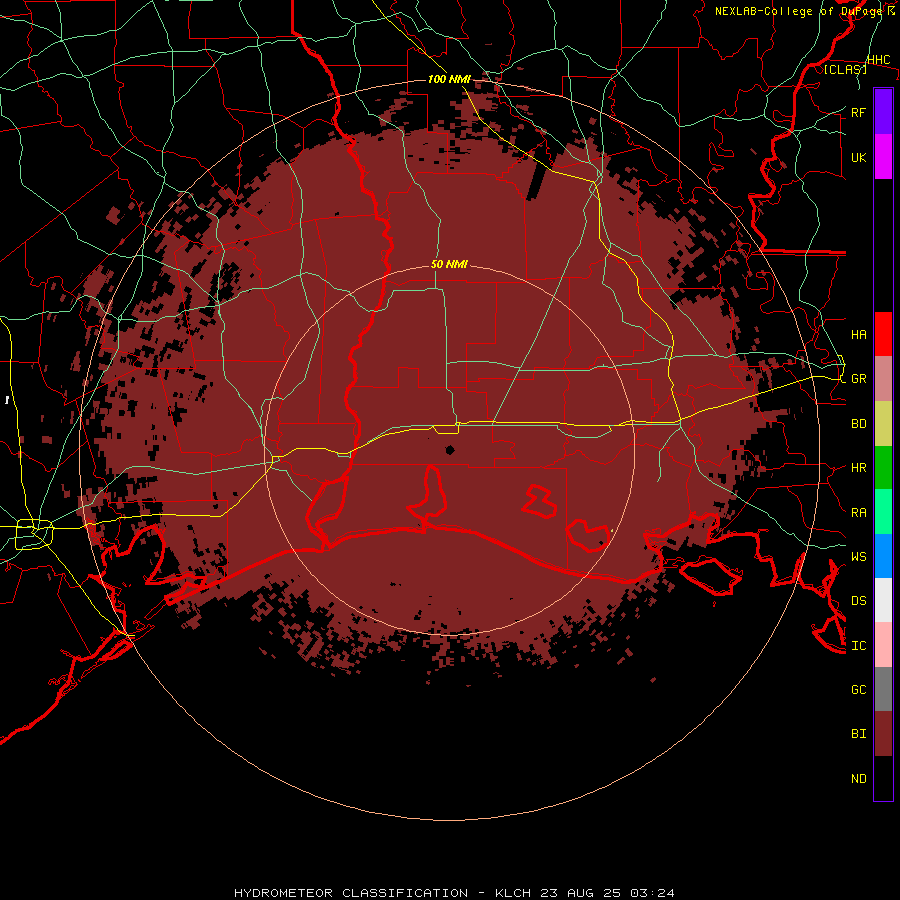Click the RA light green legend swatch
The width and height of the screenshot is (900, 900).
click(x=883, y=512)
